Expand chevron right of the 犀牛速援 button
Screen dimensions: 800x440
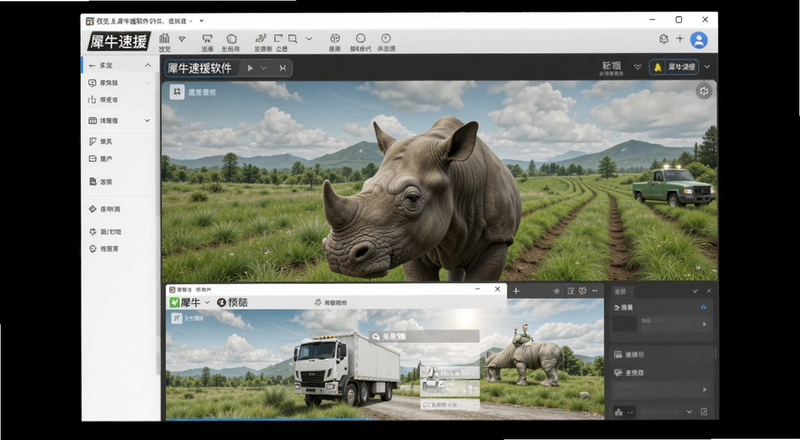point(707,67)
